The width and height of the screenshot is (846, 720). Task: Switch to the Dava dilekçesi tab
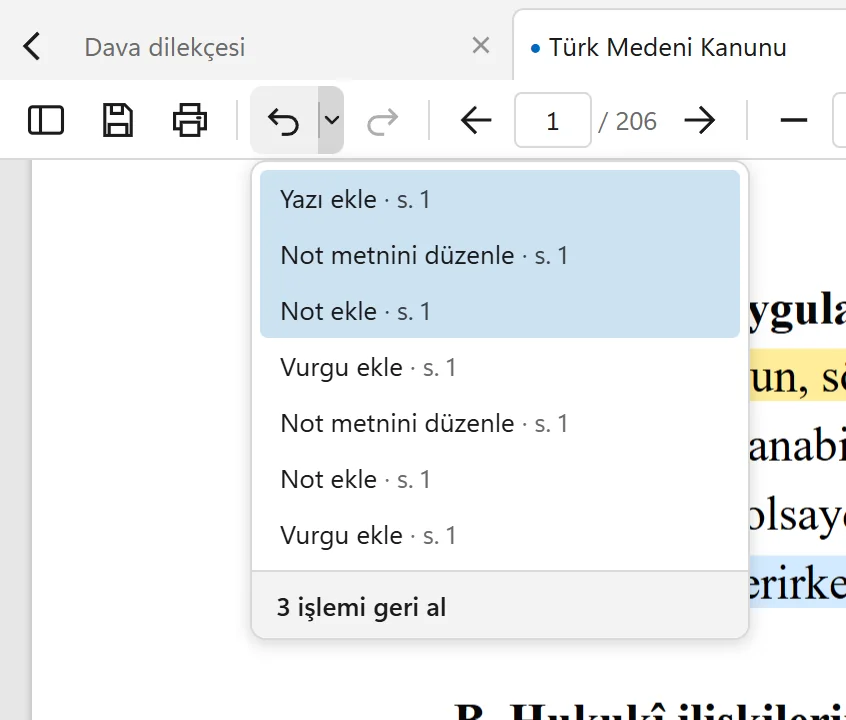(x=165, y=47)
